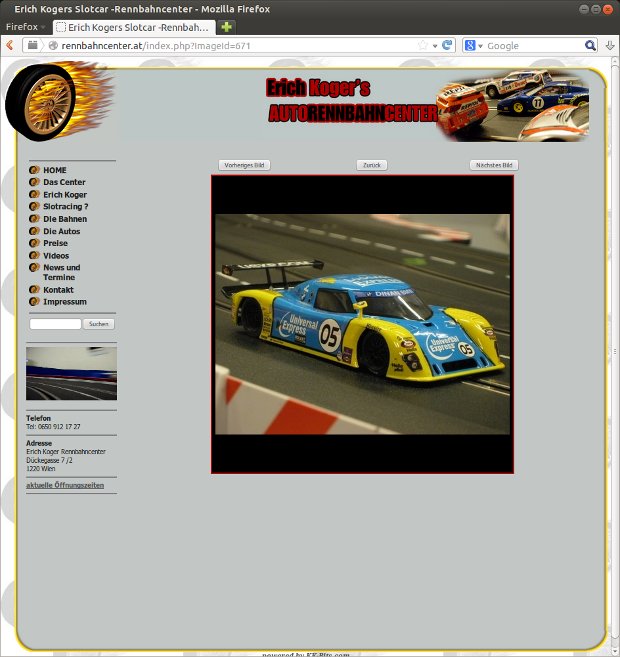Open the downloads arrow icon
620x657 pixels.
[x=610, y=45]
